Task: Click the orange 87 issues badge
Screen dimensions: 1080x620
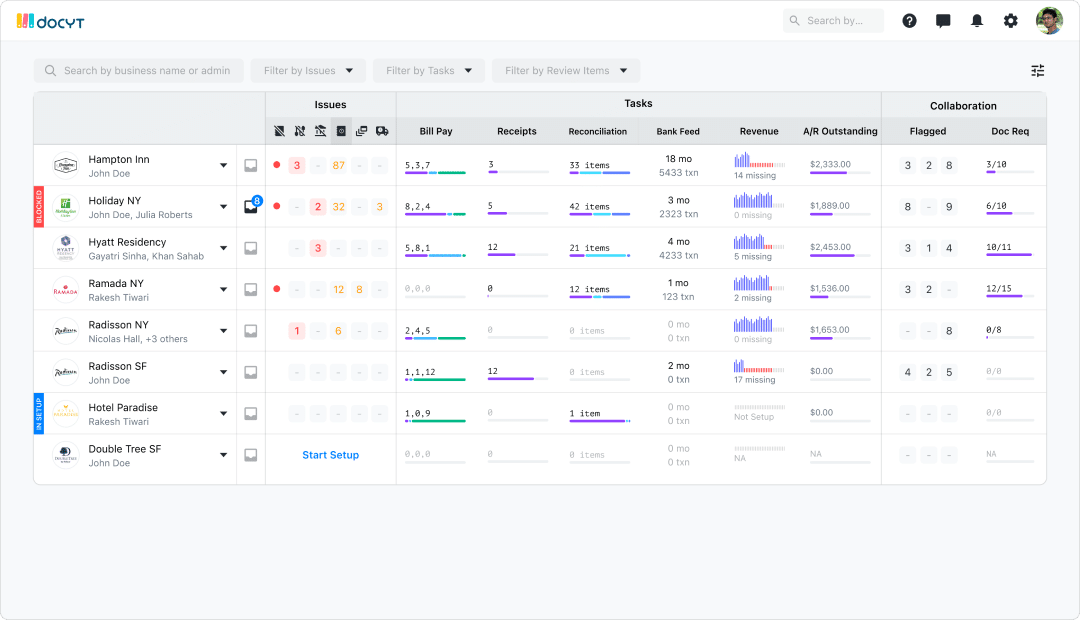Action: pos(338,165)
